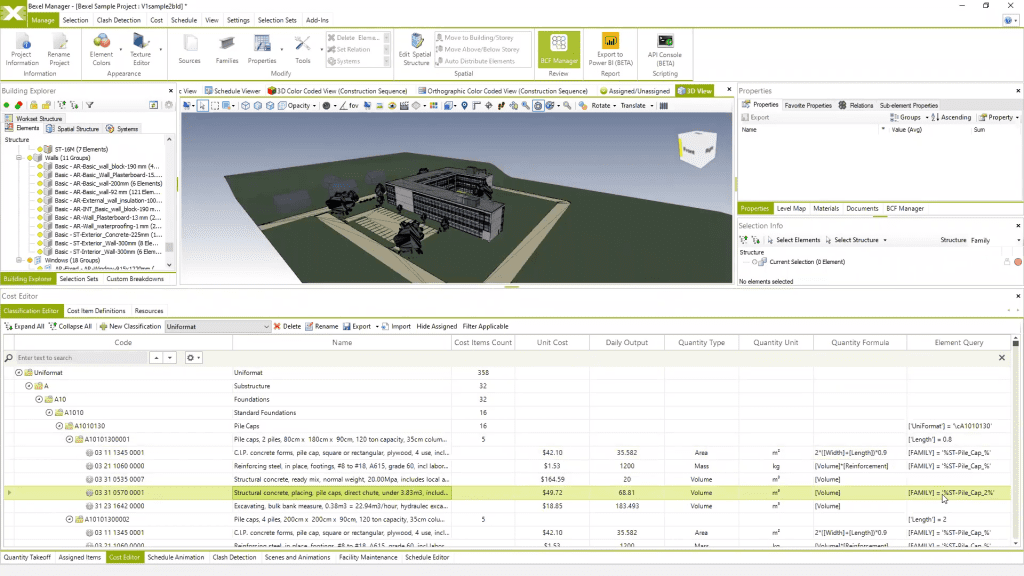Toggle Ascending sort in Properties
This screenshot has width=1024, height=576.
point(951,118)
